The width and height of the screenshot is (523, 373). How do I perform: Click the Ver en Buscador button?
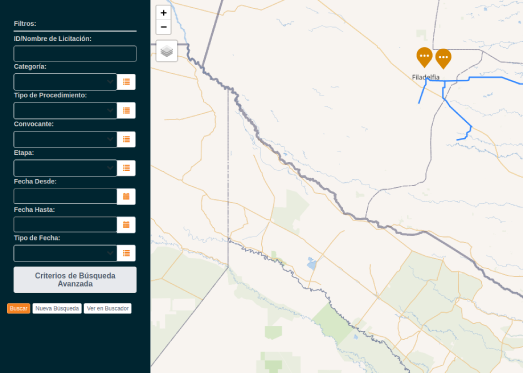[108, 308]
